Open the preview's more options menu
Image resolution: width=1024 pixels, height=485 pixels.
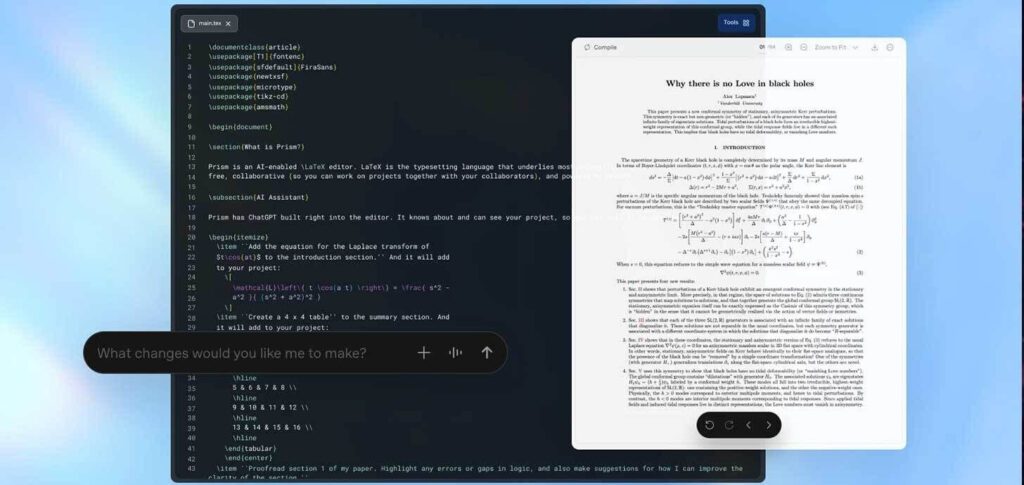pyautogui.click(x=891, y=48)
